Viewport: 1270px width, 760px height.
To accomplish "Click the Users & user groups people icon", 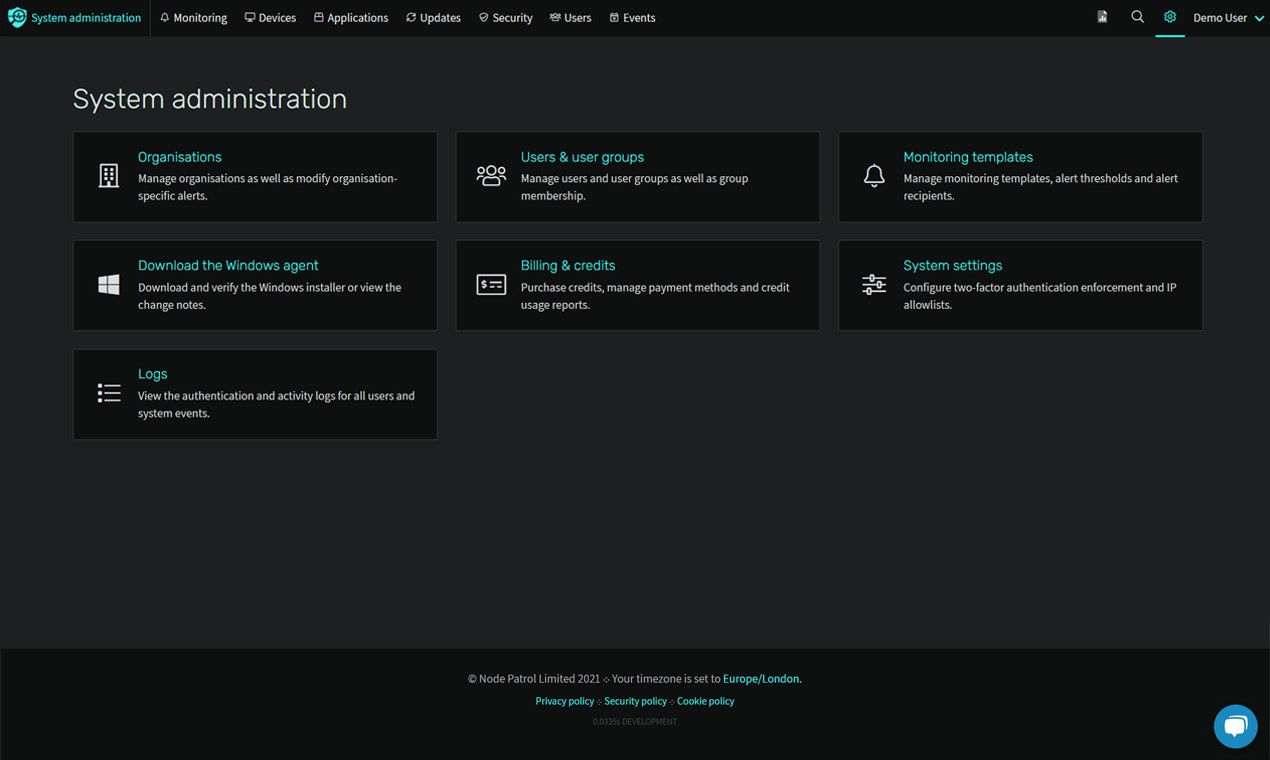I will point(491,175).
